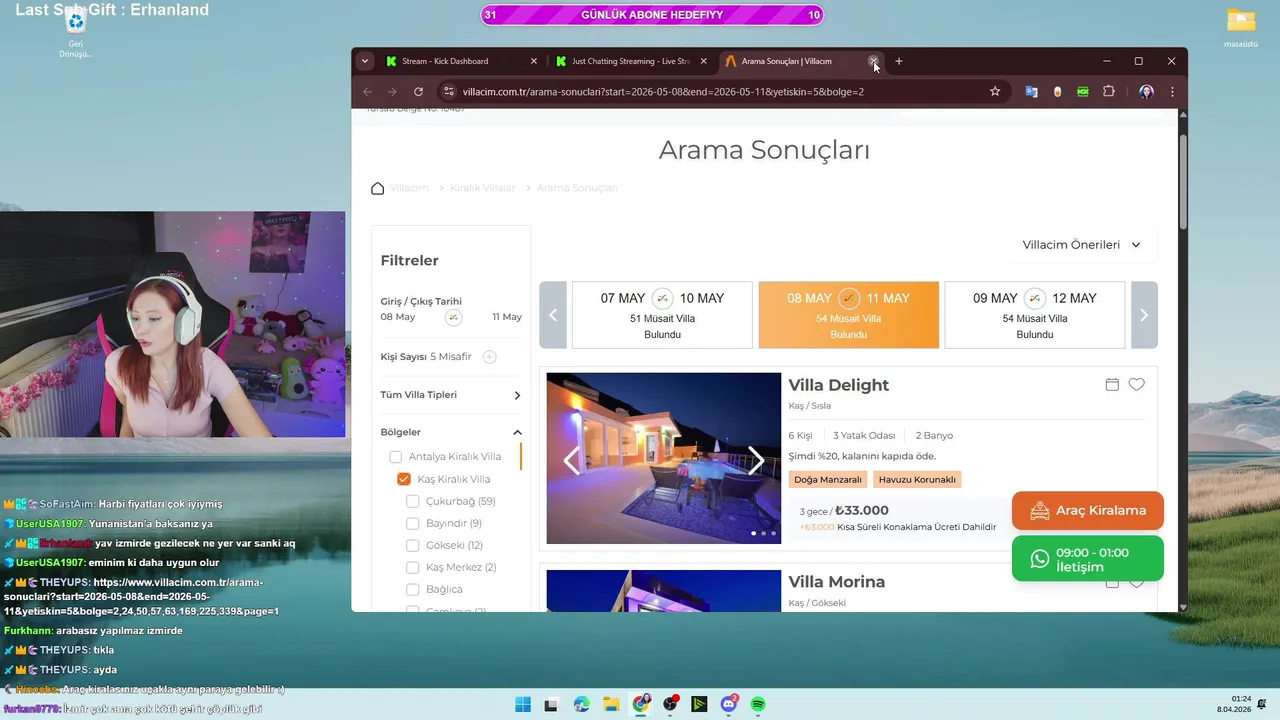Open a new browser tab
The width and height of the screenshot is (1280, 720).
point(898,61)
